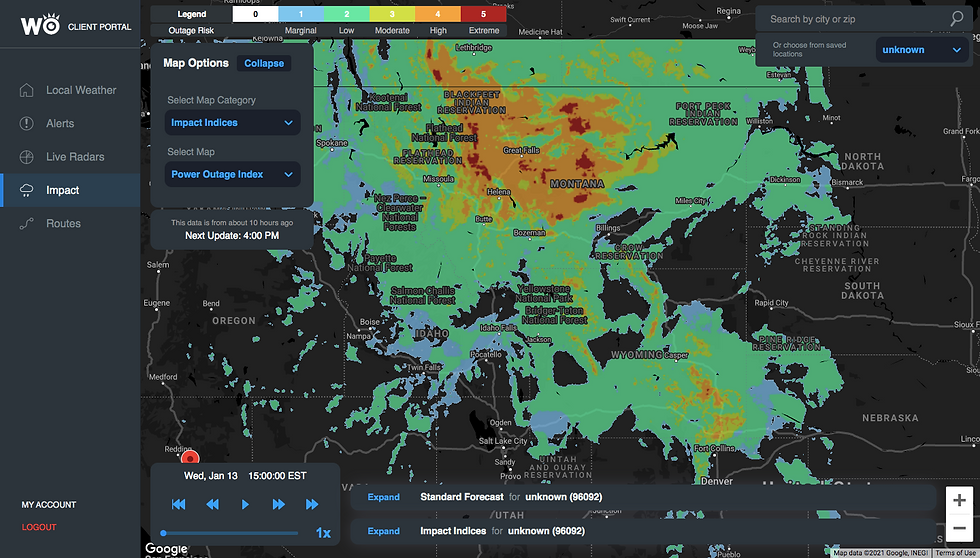This screenshot has height=558, width=980.
Task: Open Live Radars section
Action: point(70,157)
